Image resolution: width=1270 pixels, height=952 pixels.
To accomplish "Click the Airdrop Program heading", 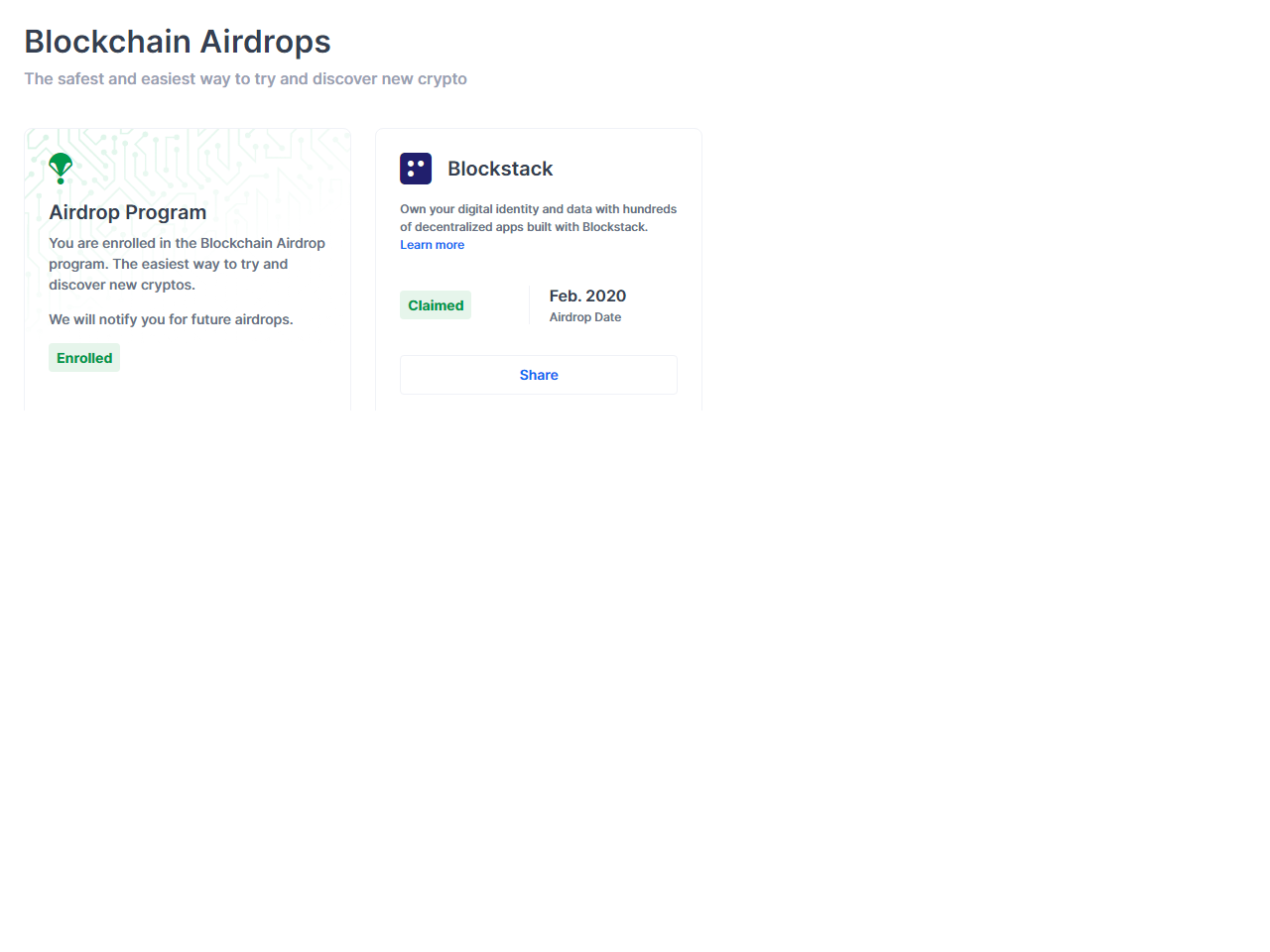I will coord(128,212).
